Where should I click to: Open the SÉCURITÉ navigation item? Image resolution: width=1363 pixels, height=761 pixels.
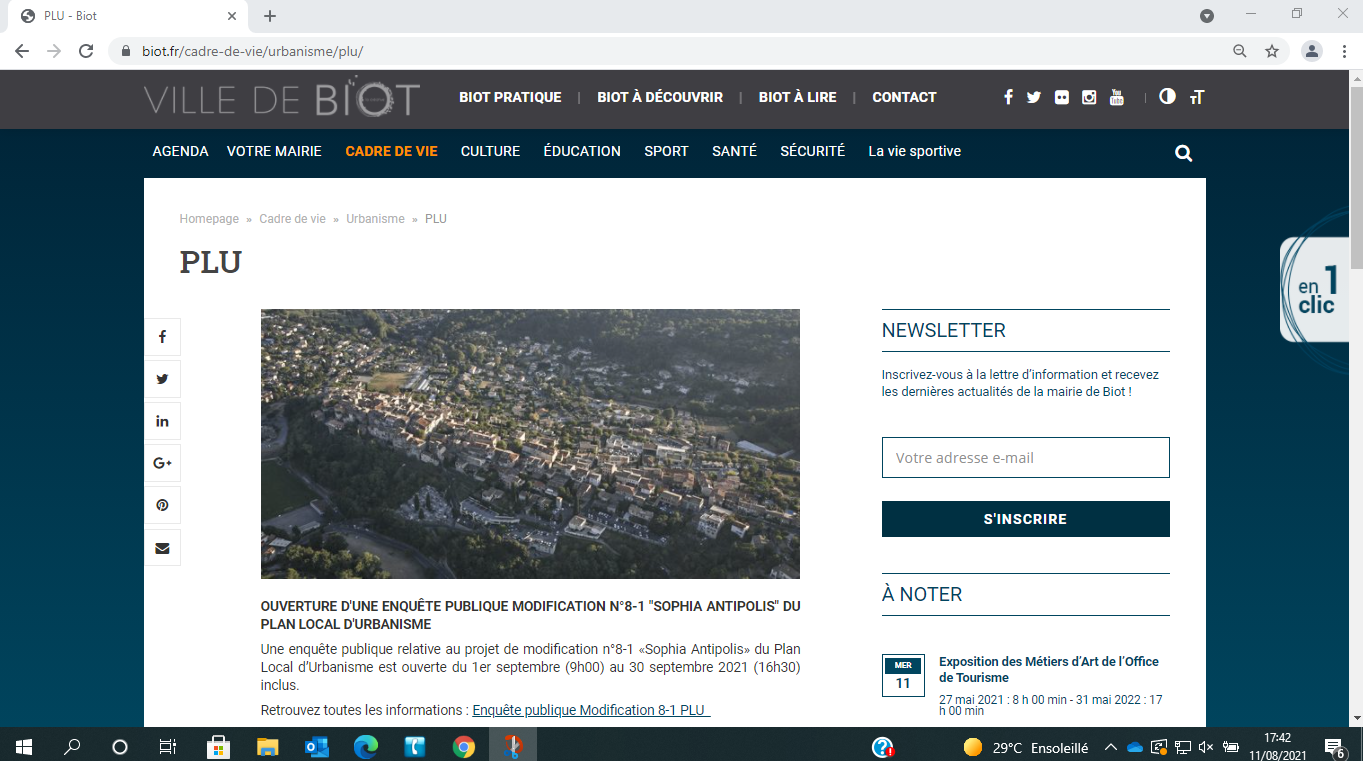[812, 151]
